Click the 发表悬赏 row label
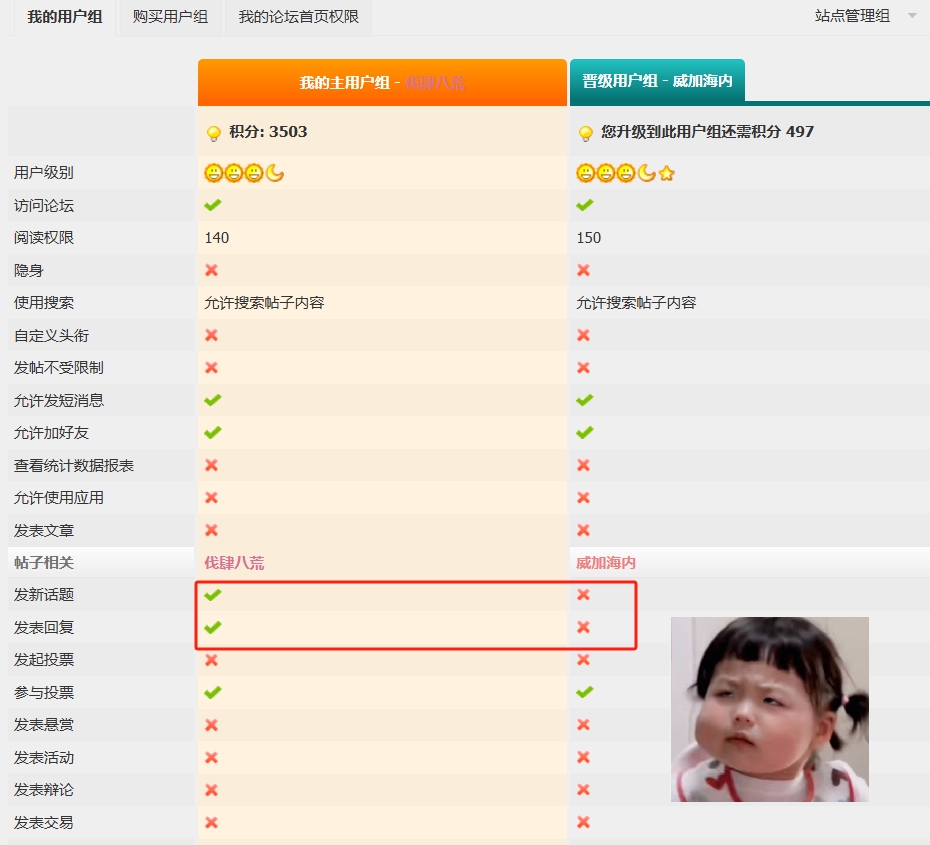The height and width of the screenshot is (845, 930). point(44,725)
